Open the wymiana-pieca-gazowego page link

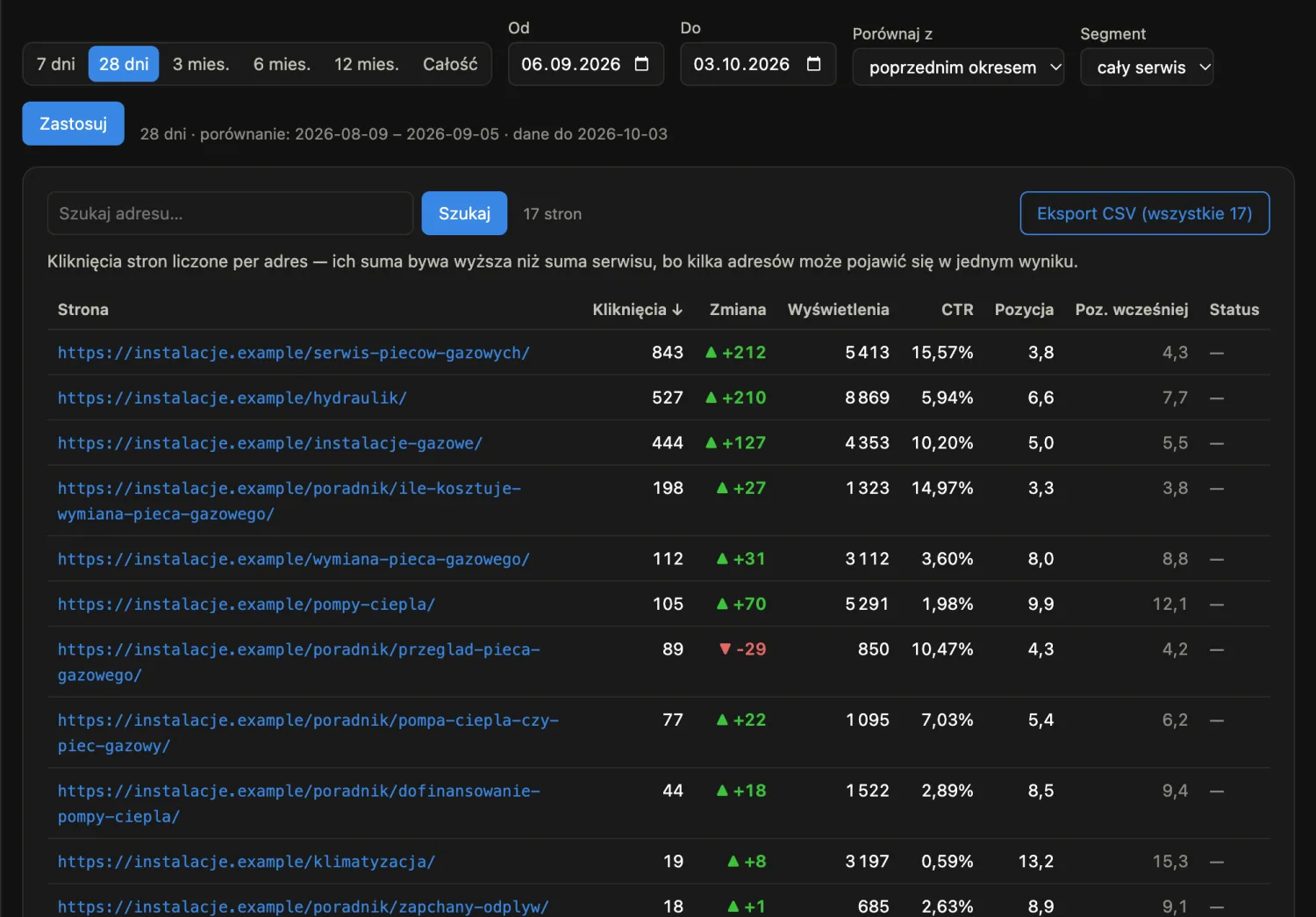293,559
